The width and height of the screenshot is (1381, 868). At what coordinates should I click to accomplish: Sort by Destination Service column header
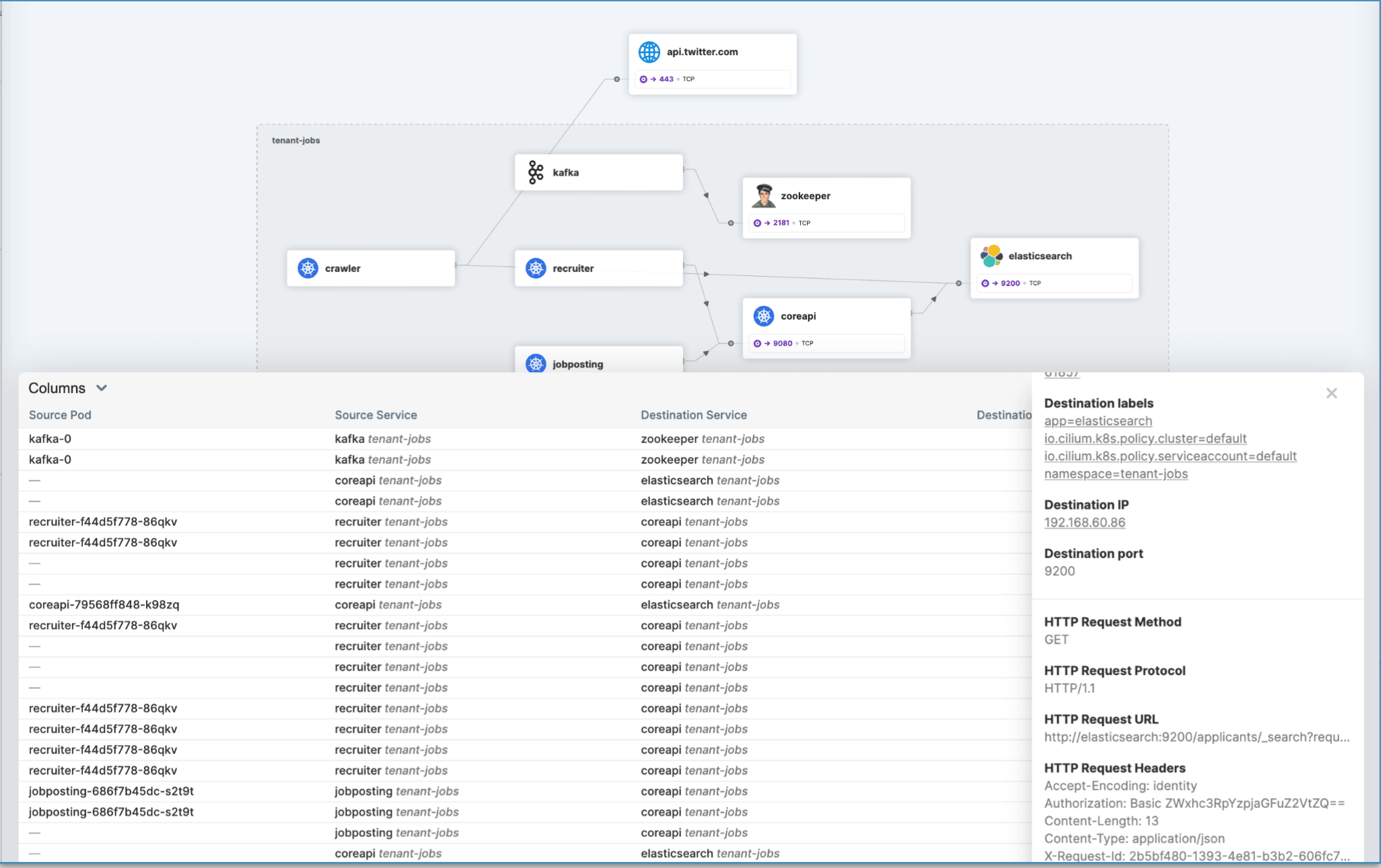[x=694, y=415]
